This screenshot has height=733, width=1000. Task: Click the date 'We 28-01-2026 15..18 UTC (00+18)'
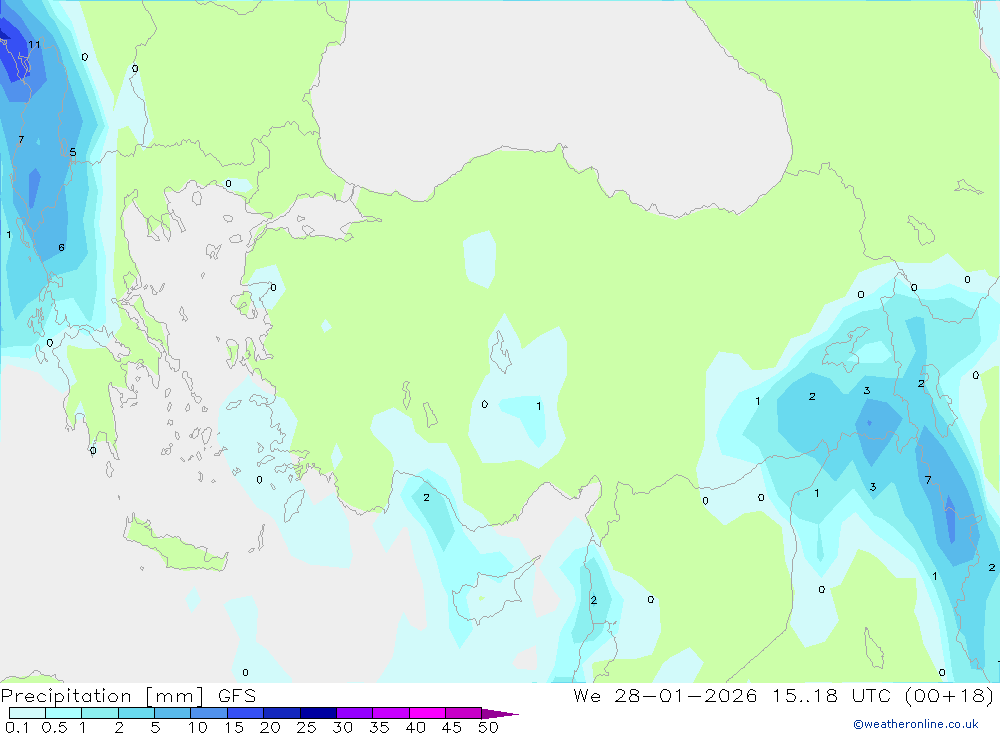coord(784,696)
